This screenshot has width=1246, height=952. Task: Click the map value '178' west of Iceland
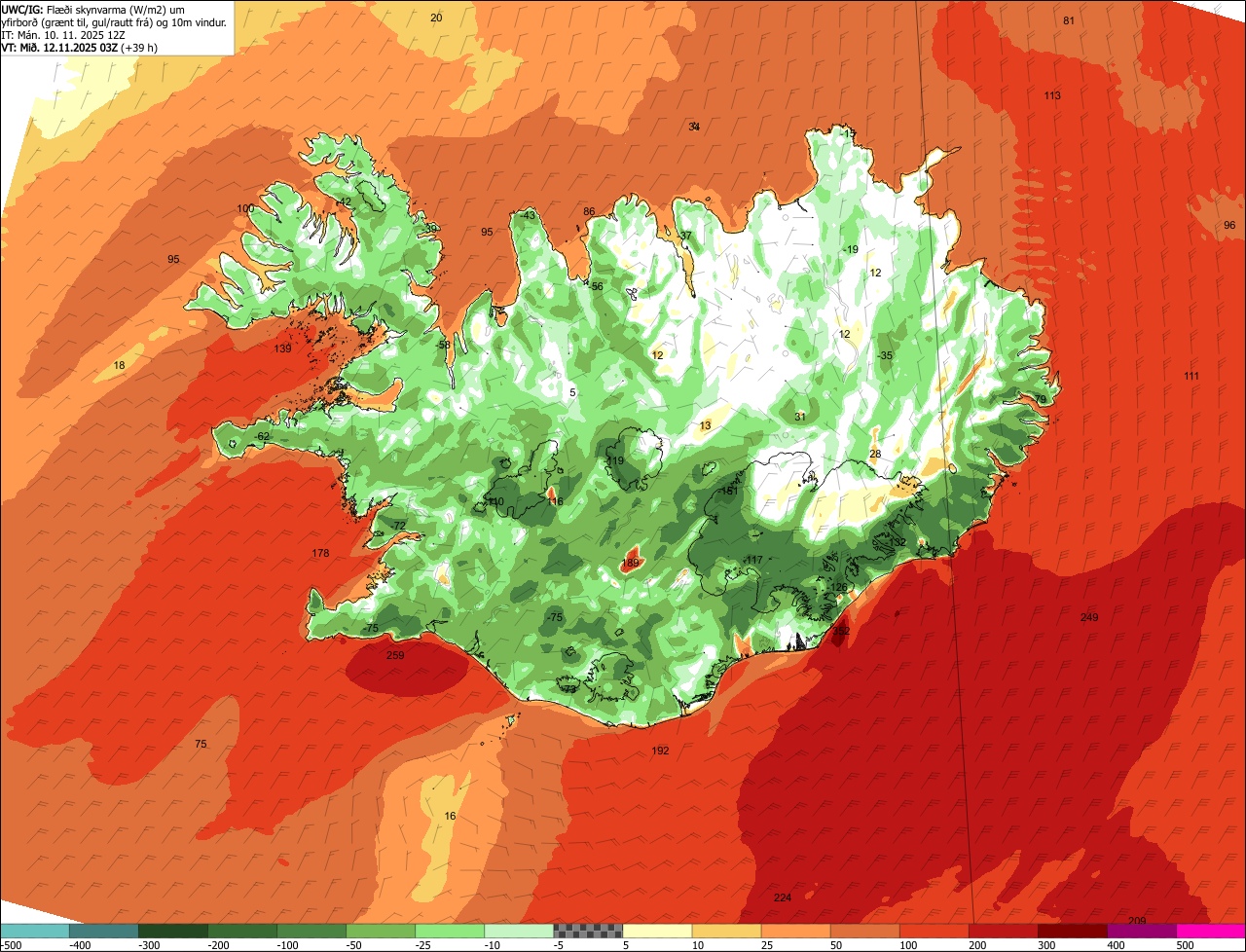tap(320, 553)
